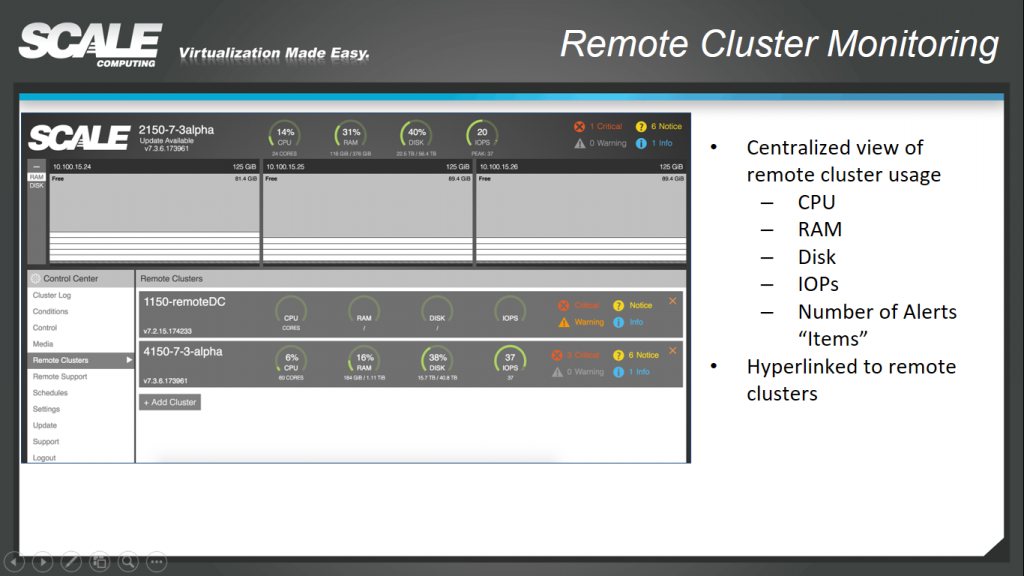This screenshot has height=576, width=1024.
Task: Open Settings menu item
Action: 46,409
